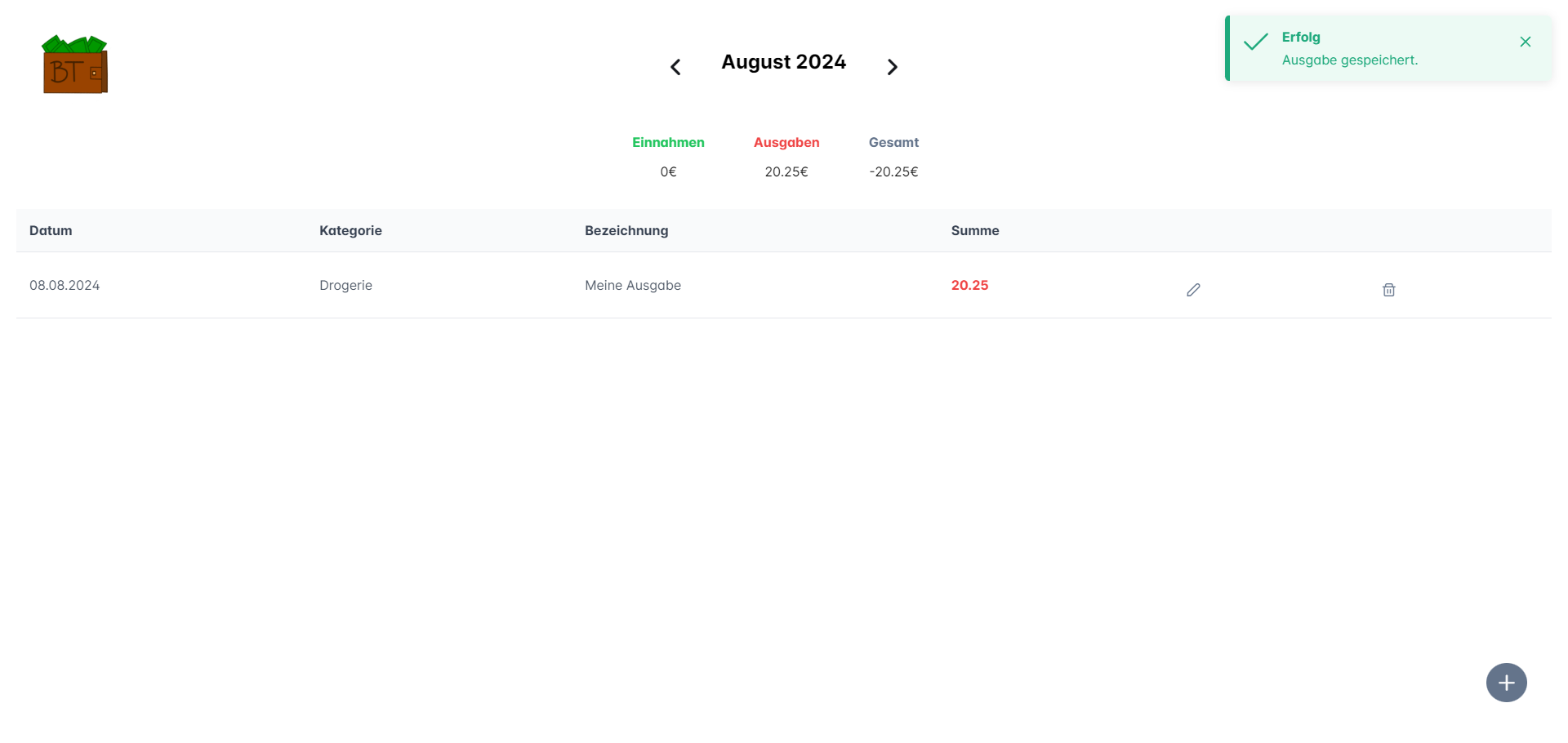Go to the next month

pyautogui.click(x=892, y=67)
